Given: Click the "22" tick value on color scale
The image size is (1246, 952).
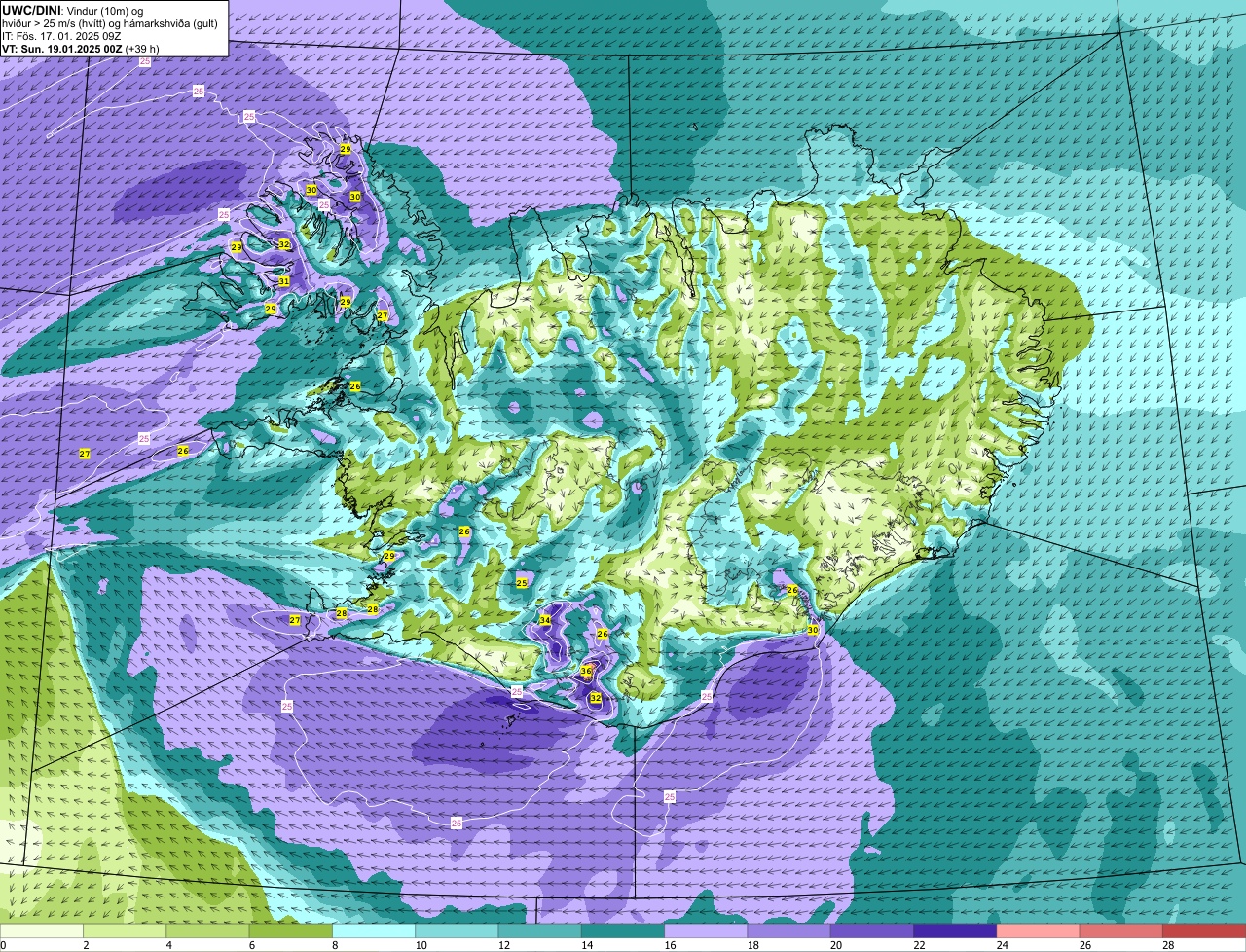Looking at the screenshot, I should click(x=918, y=945).
